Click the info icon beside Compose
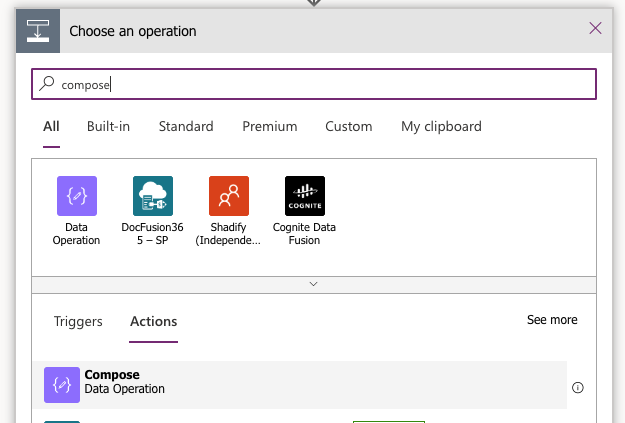Viewport: 625px width, 423px height. [578, 388]
